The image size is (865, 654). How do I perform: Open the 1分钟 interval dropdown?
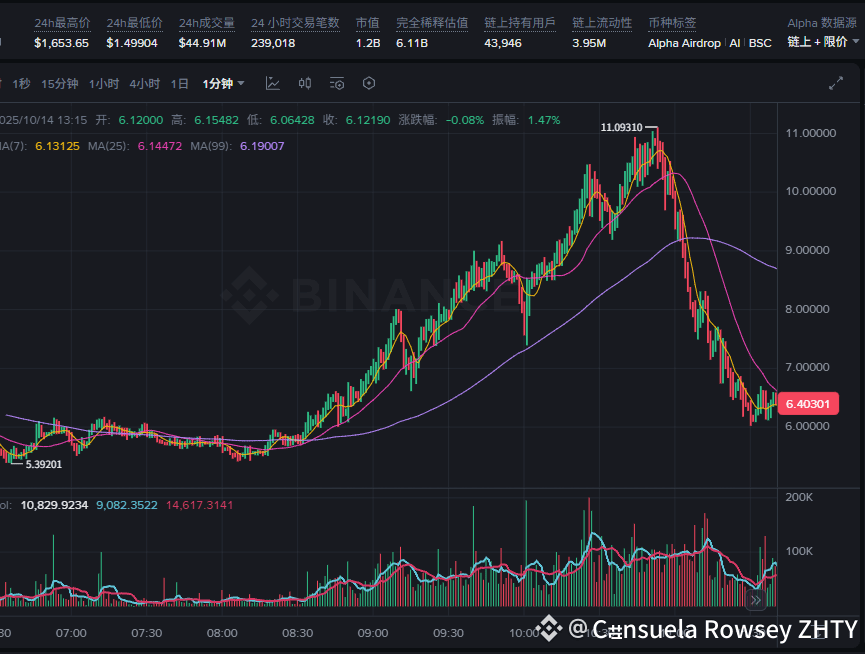[x=223, y=84]
